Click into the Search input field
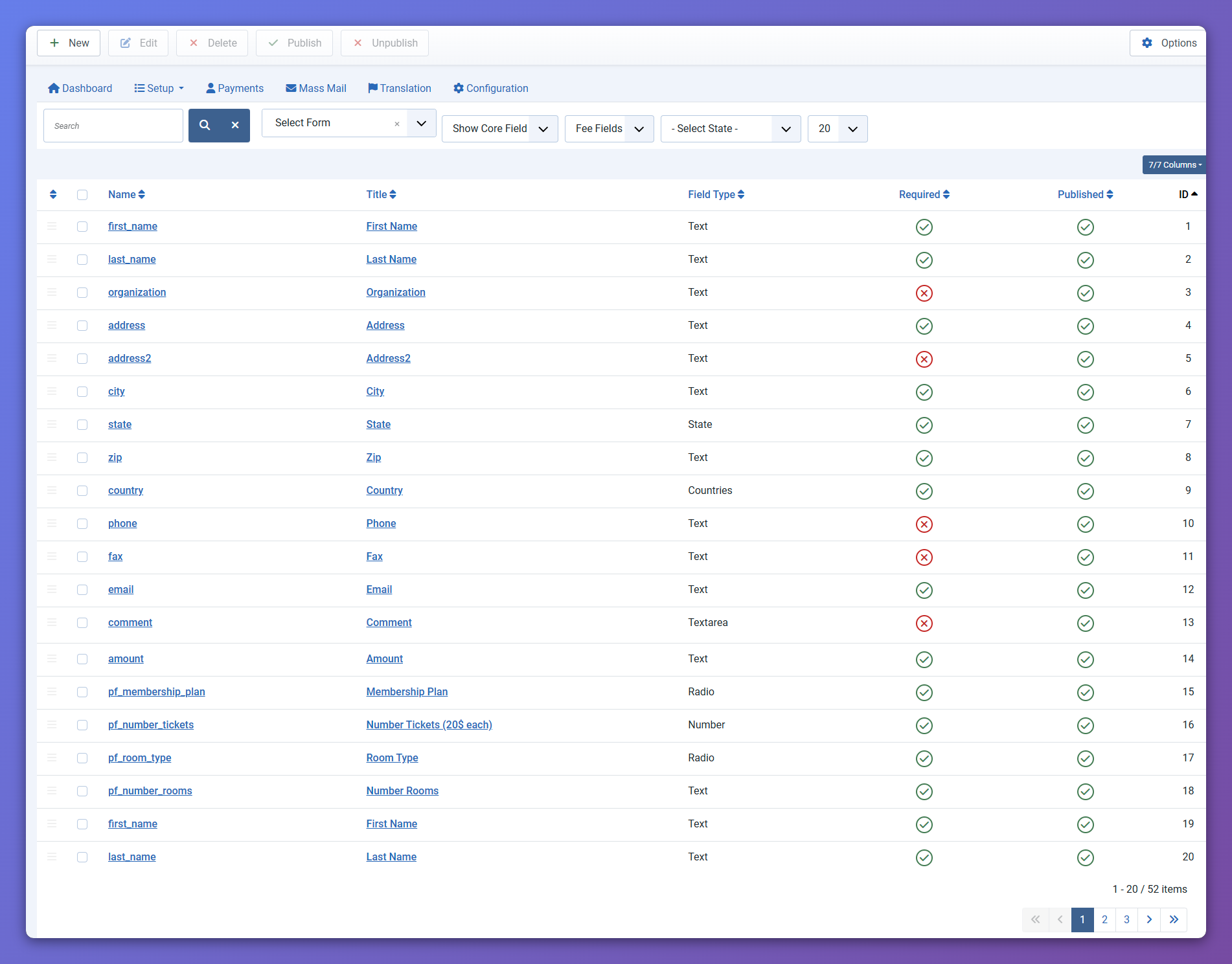This screenshot has width=1232, height=964. click(113, 126)
